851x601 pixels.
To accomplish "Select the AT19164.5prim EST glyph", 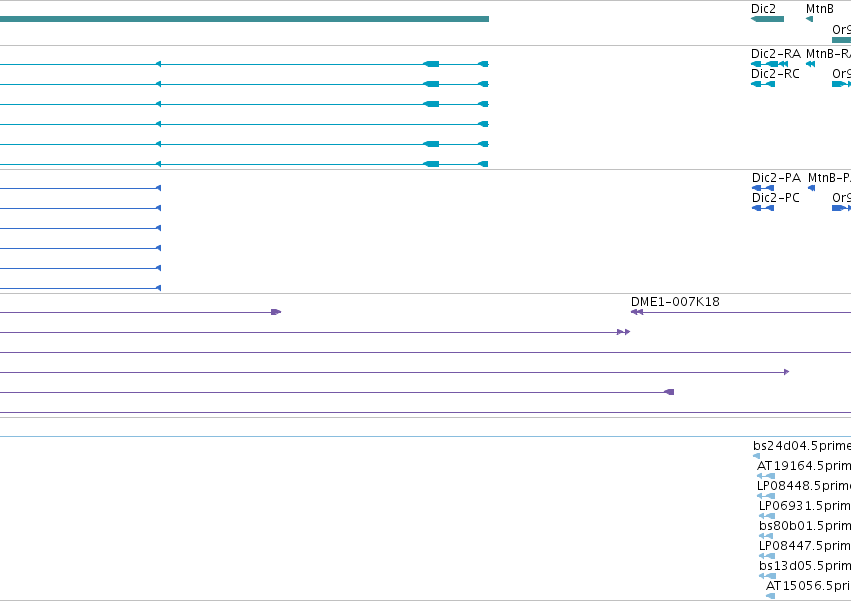I will pyautogui.click(x=766, y=476).
